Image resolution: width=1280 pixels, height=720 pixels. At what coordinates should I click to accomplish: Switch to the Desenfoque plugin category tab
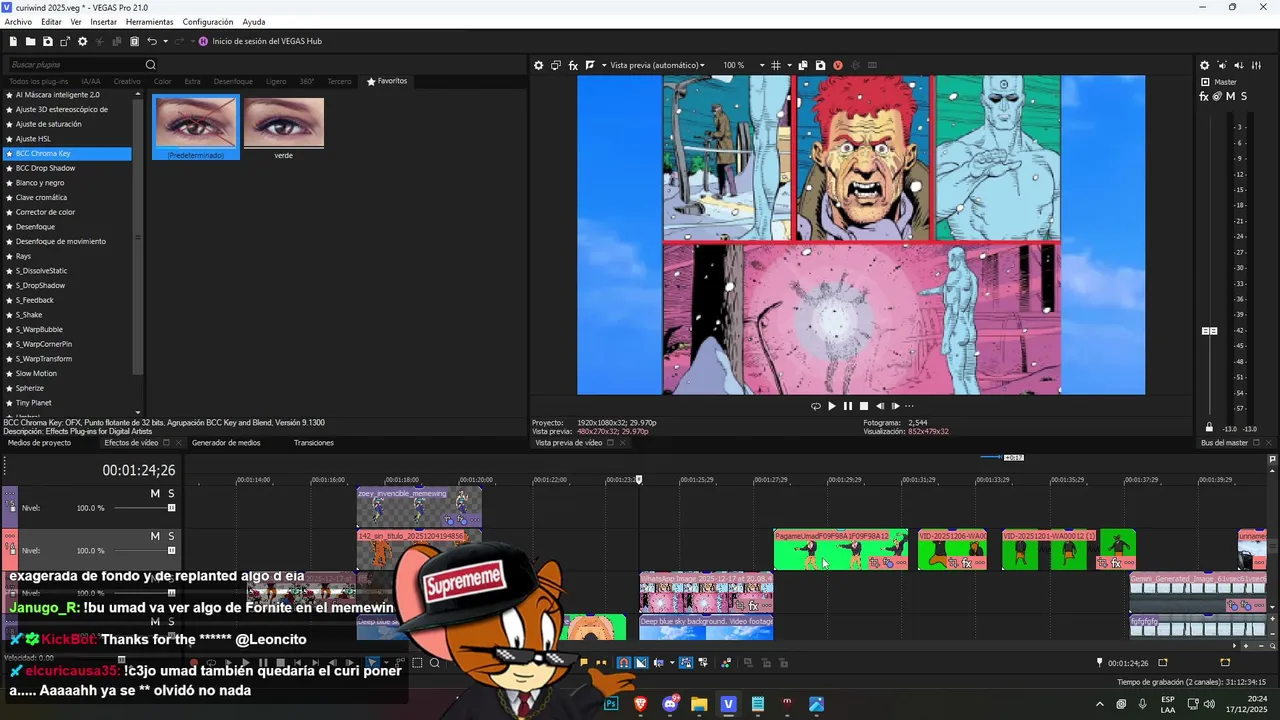(x=233, y=81)
